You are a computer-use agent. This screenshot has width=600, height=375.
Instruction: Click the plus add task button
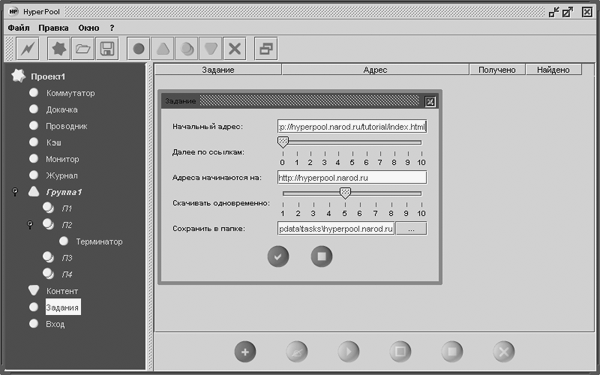[245, 351]
